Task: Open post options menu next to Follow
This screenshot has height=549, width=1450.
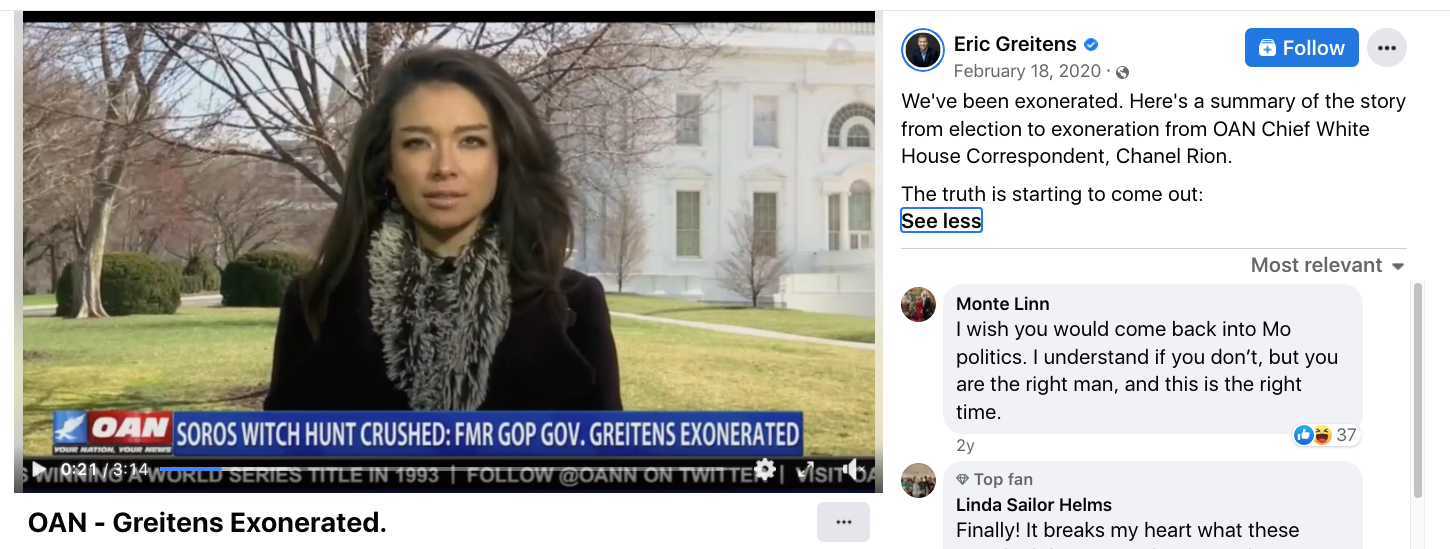Action: [1387, 48]
